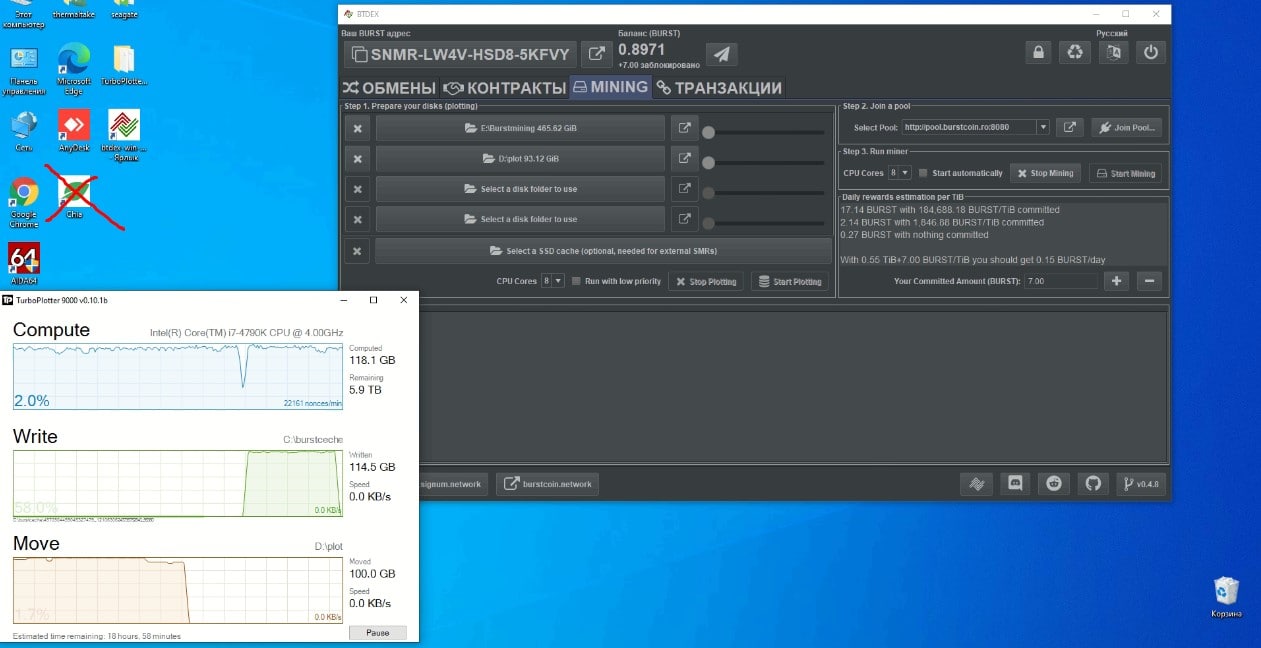Select a SSD cache folder
This screenshot has width=1261, height=648.
point(603,250)
